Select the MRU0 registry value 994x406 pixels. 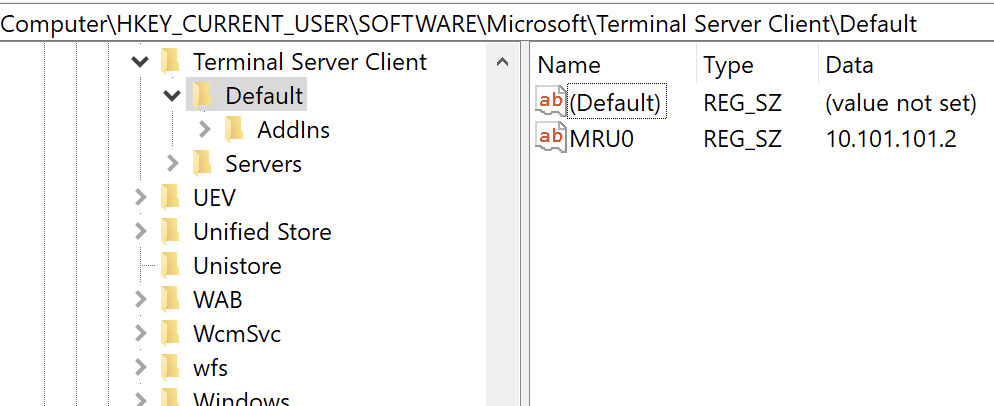click(x=602, y=138)
